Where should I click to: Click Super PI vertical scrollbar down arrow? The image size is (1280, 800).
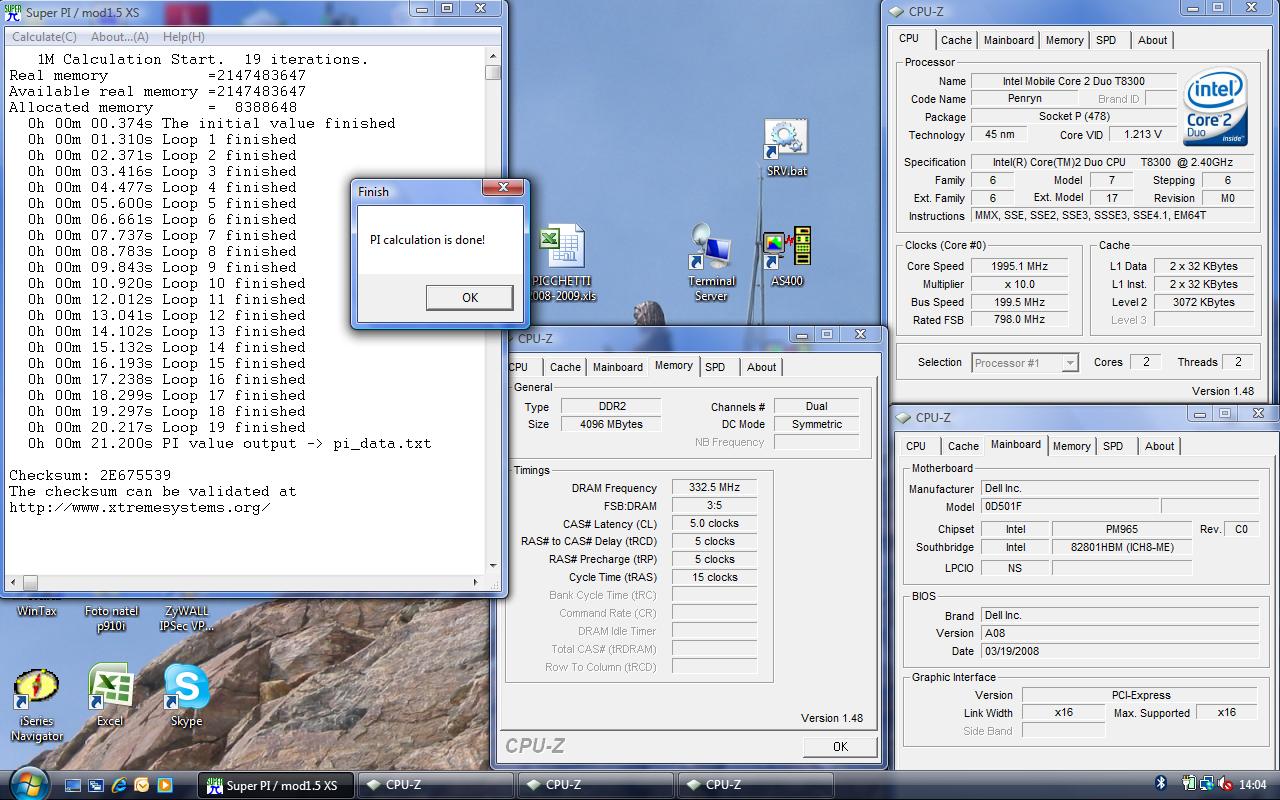click(493, 566)
